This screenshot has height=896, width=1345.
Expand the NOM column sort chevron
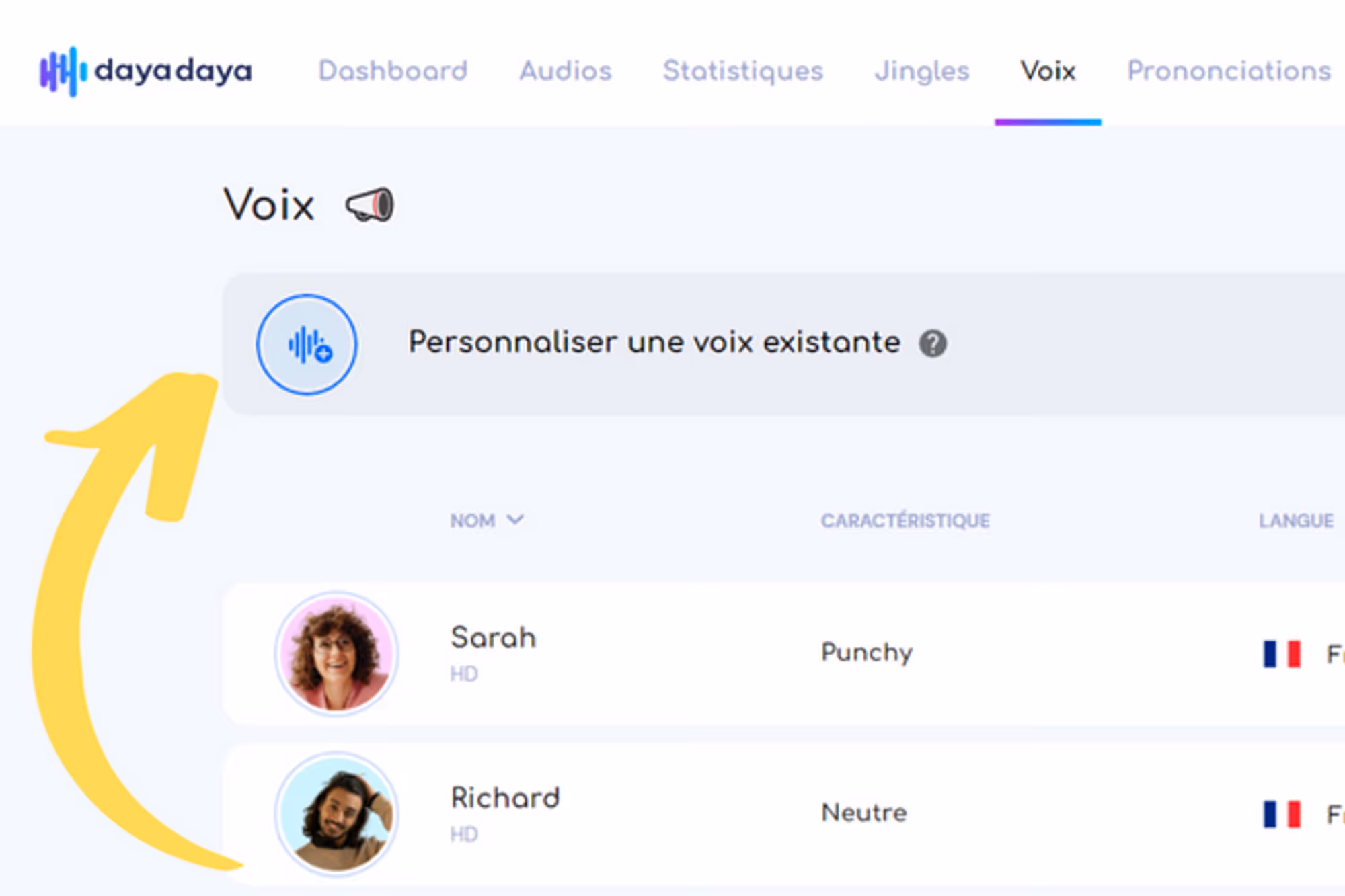tap(516, 520)
